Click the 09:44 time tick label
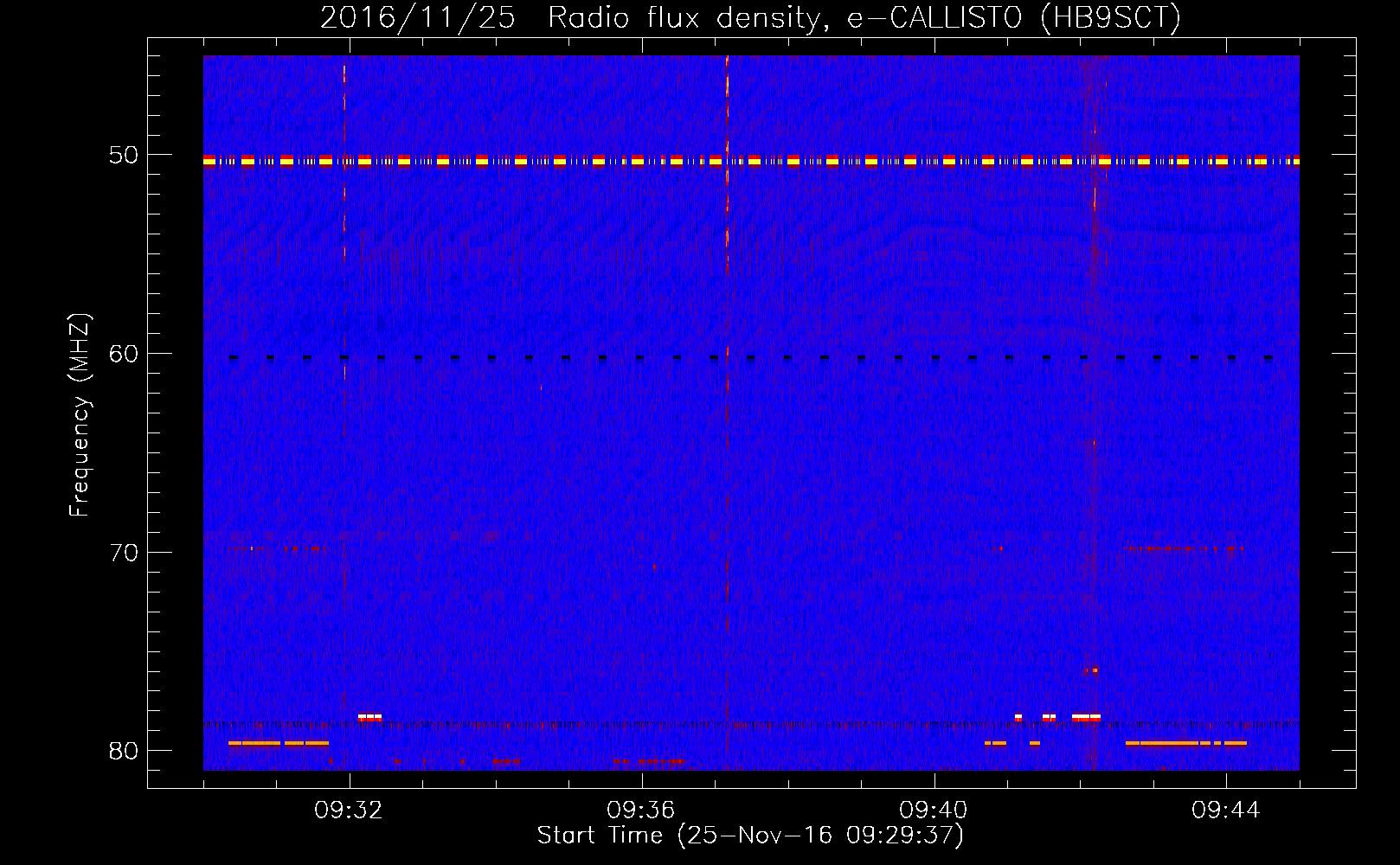This screenshot has height=865, width=1400. pos(1226,811)
